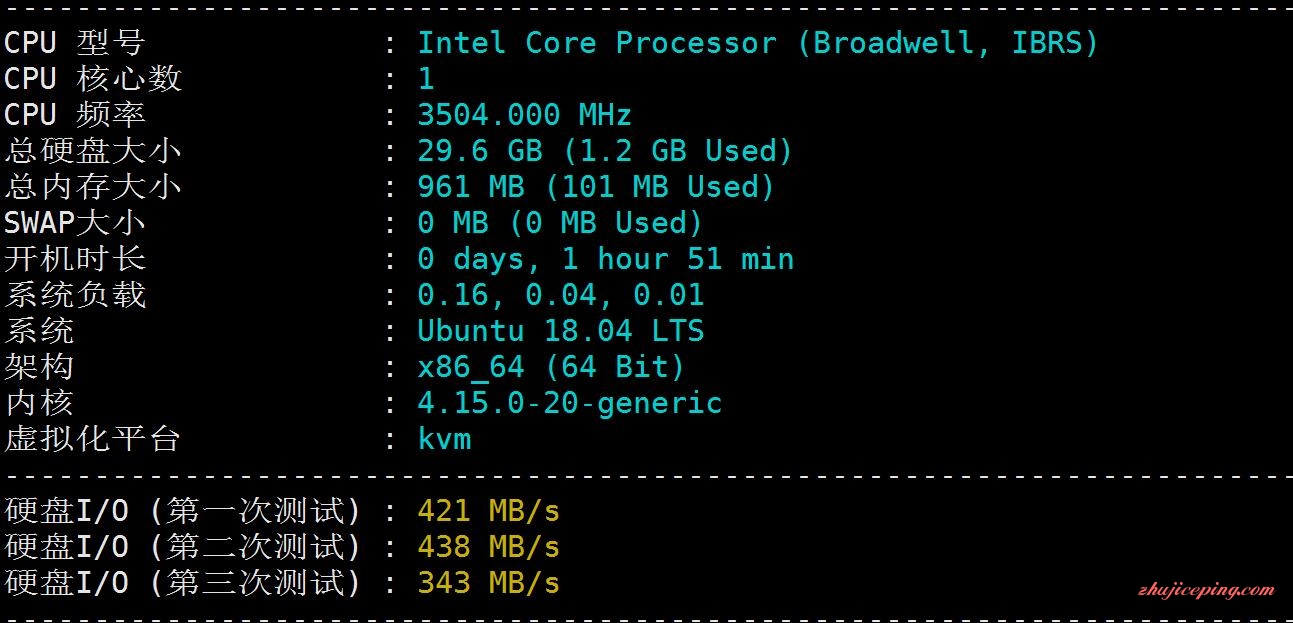
Task: Click the SWAP大小 label
Action: 75,223
